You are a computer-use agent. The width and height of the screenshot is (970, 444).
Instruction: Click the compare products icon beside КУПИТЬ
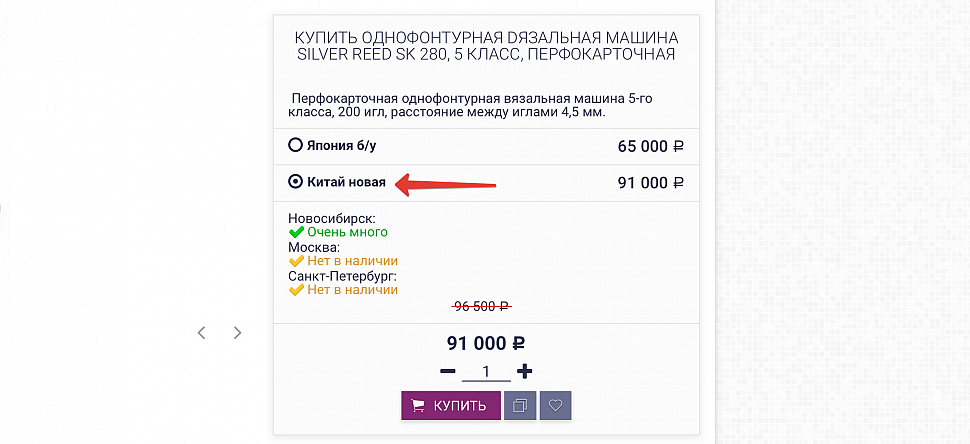point(520,406)
